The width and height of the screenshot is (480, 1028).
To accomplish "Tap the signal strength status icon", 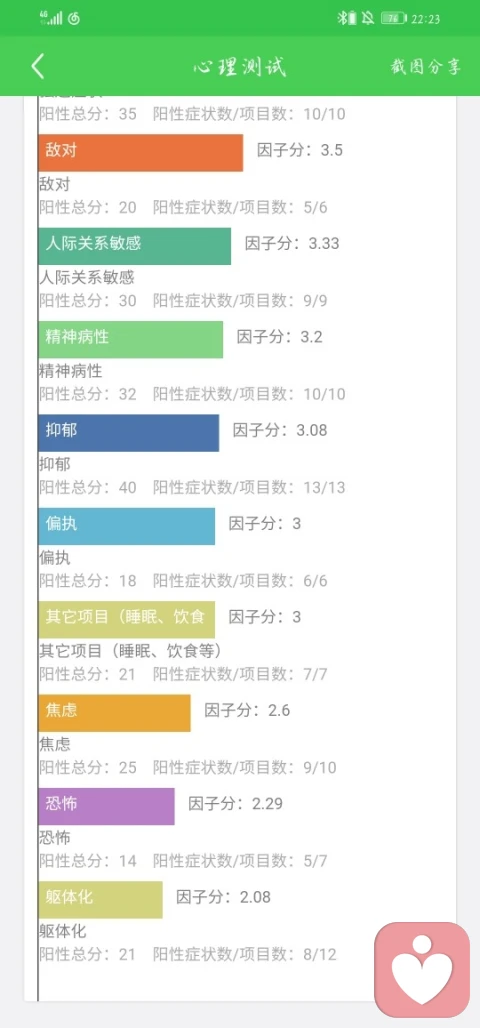I will pyautogui.click(x=51, y=18).
